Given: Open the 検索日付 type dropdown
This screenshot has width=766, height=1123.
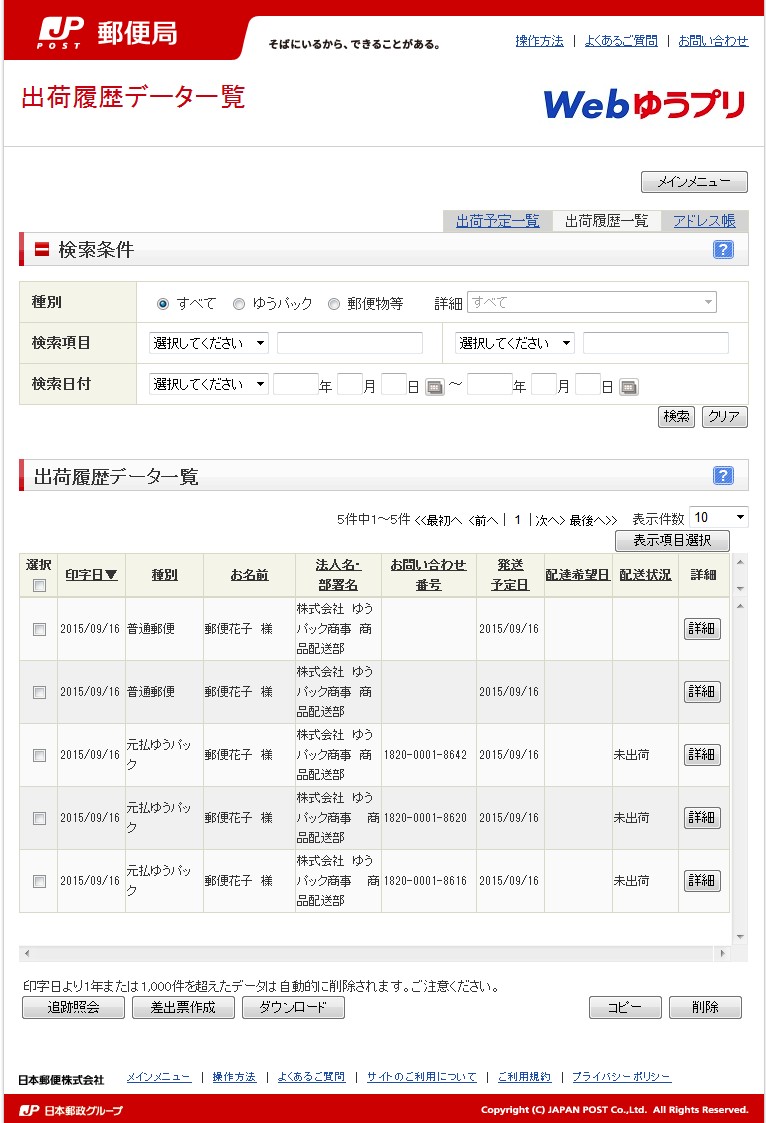Looking at the screenshot, I should [209, 384].
